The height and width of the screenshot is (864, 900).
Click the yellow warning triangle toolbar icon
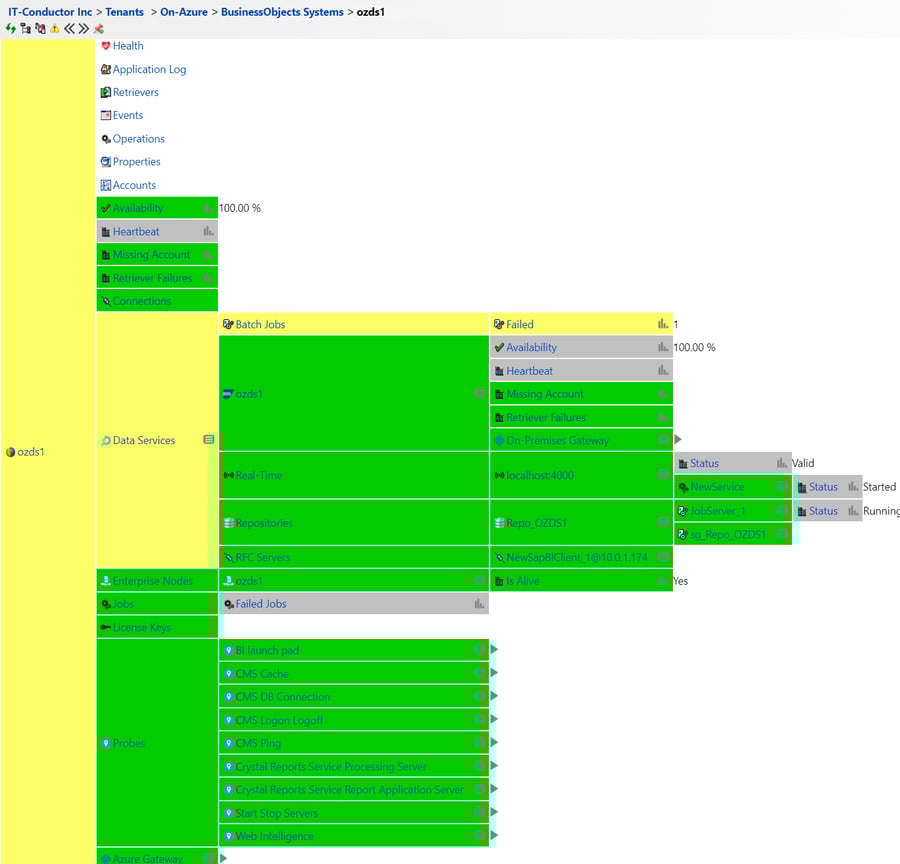point(55,28)
